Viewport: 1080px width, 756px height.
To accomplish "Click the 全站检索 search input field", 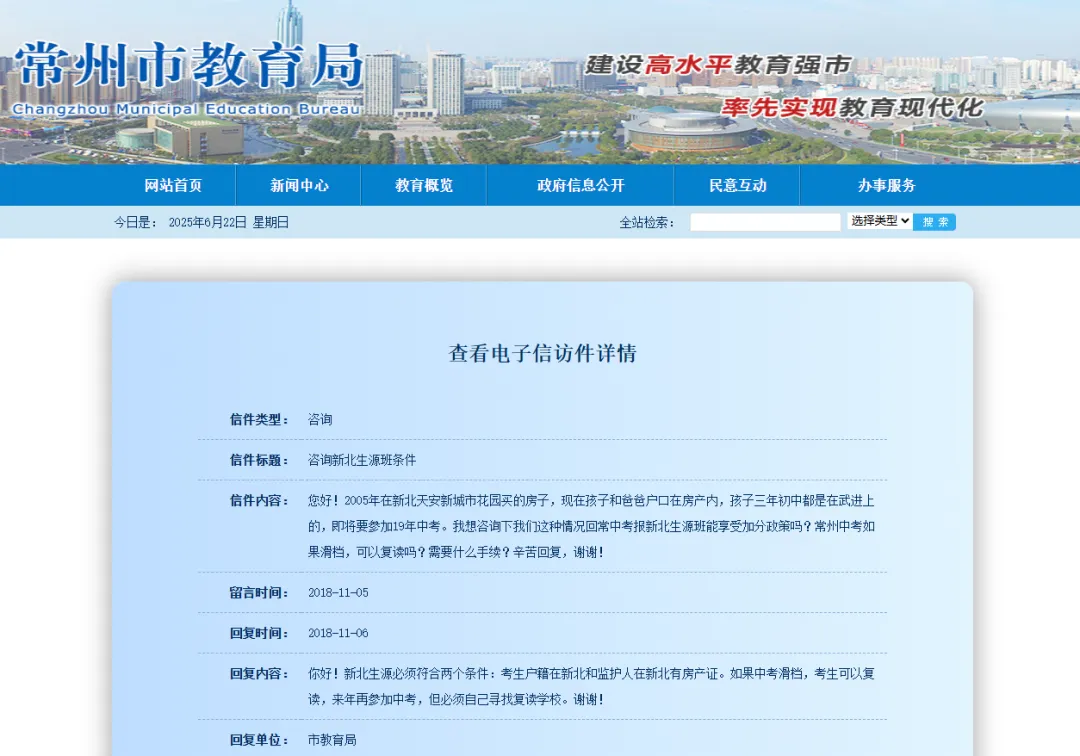I will [x=765, y=222].
